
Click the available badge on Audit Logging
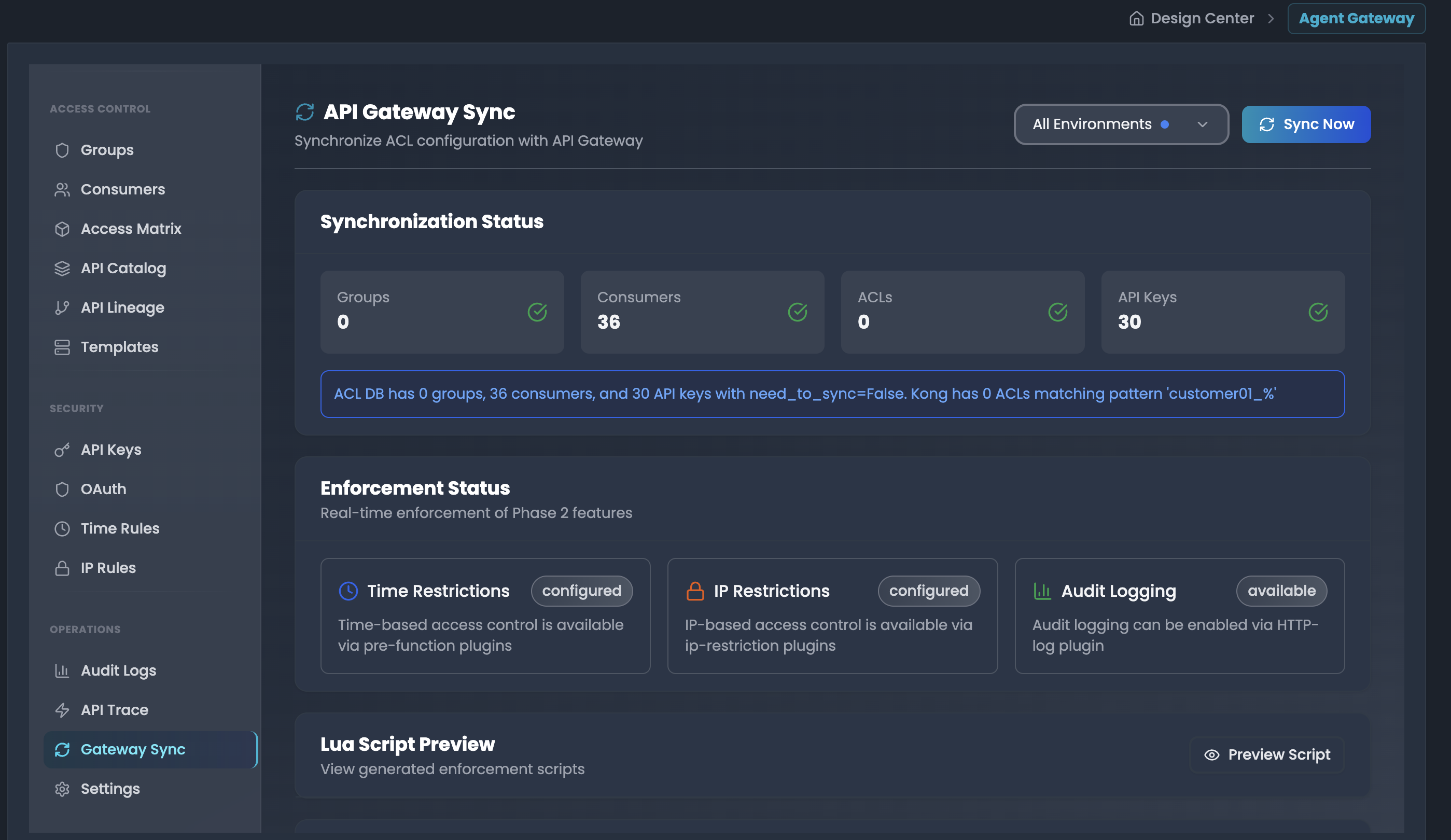tap(1282, 591)
